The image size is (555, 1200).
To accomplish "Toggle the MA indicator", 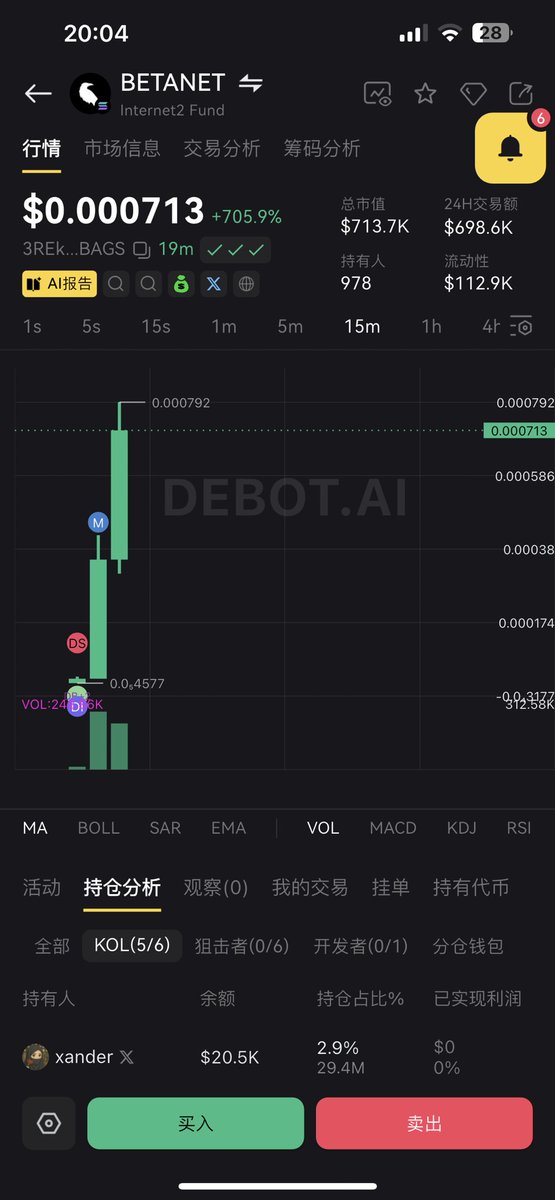I will click(x=35, y=828).
